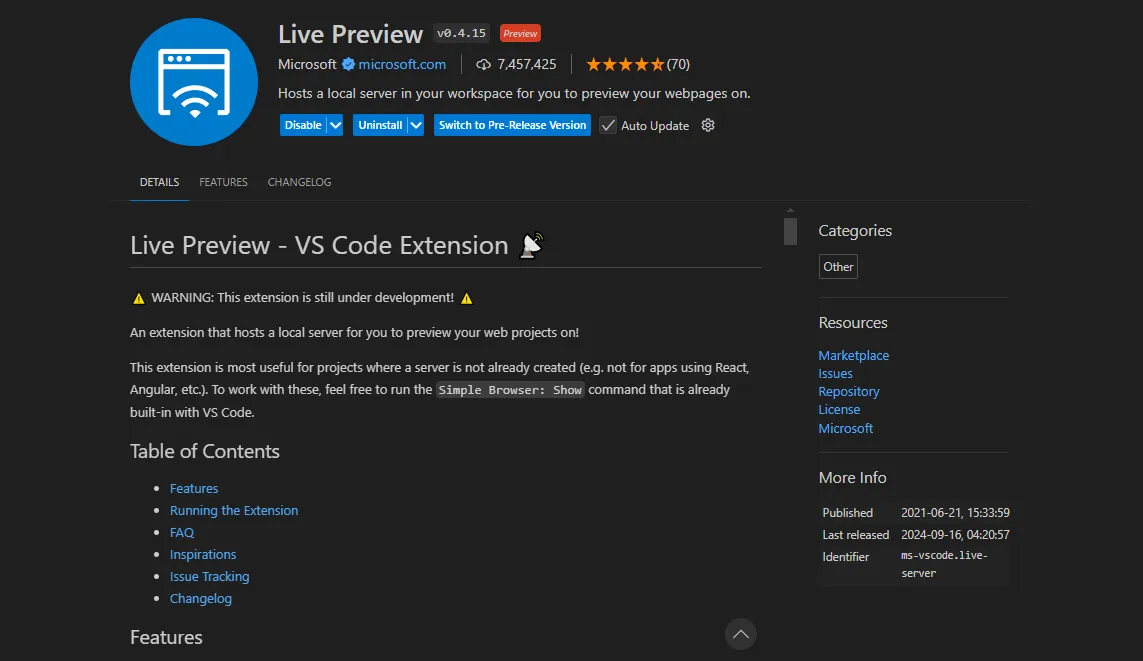Expand the Uninstall dropdown arrow

[416, 125]
